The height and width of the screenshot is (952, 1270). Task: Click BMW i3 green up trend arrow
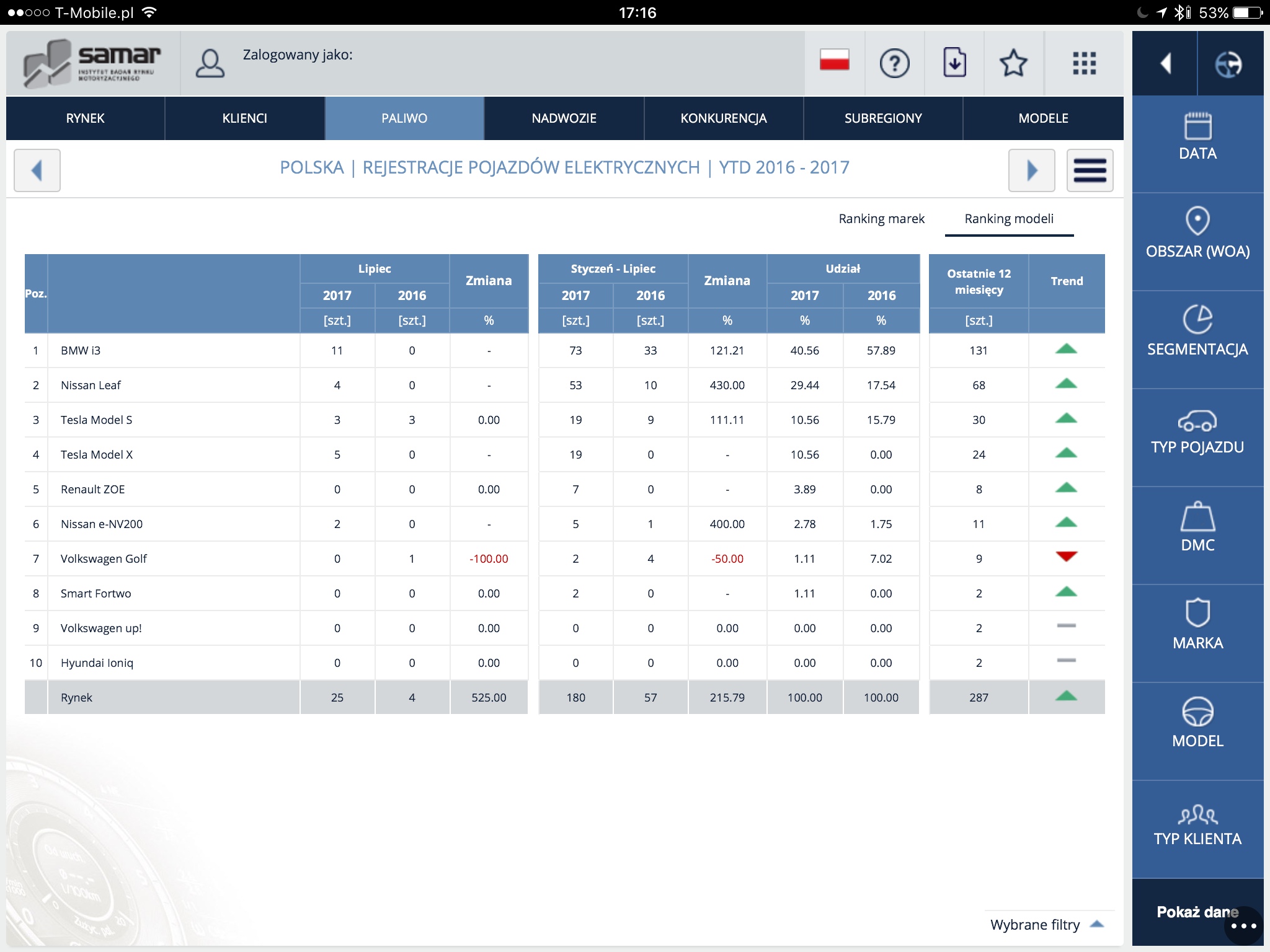1066,348
